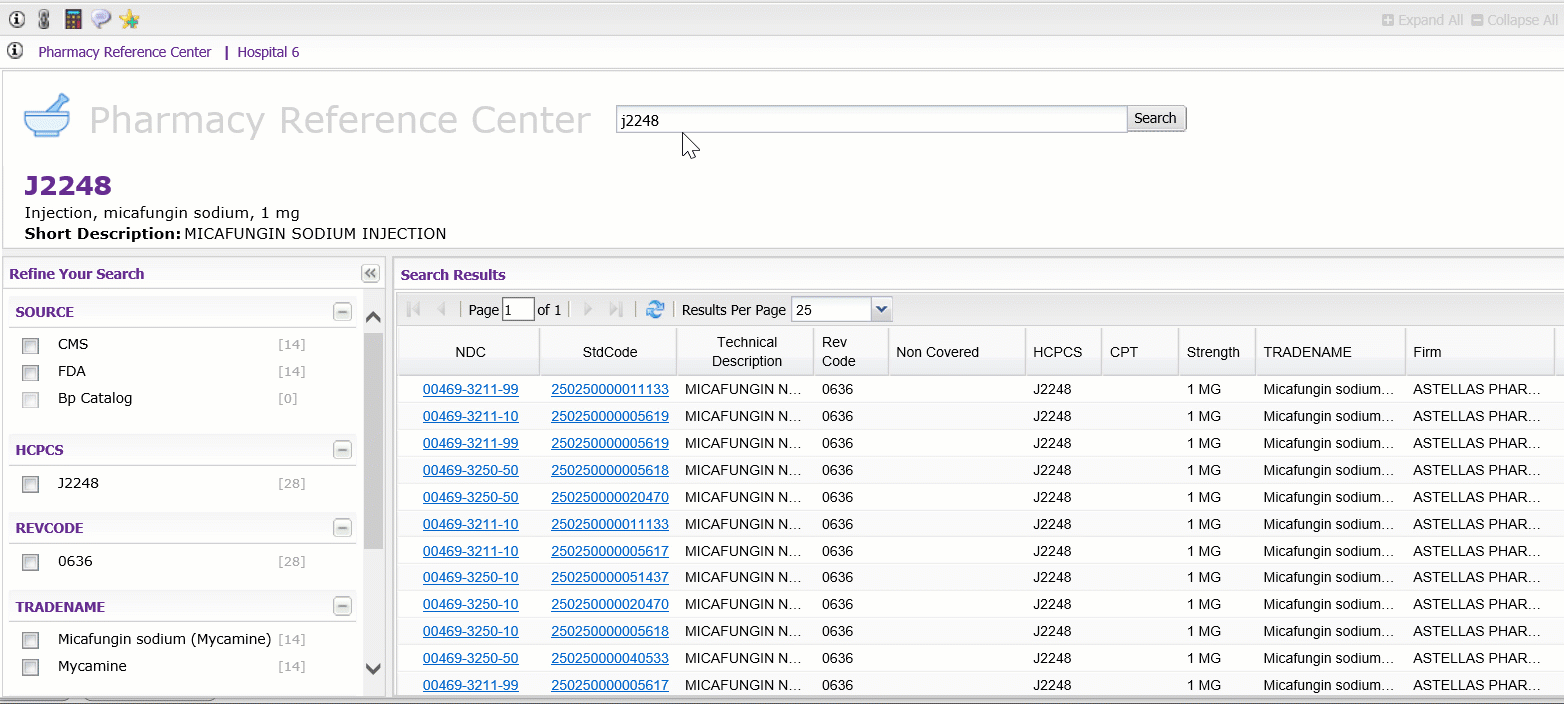Viewport: 1564px width, 704px height.
Task: Click the calculator icon in top toolbar
Action: click(x=72, y=19)
